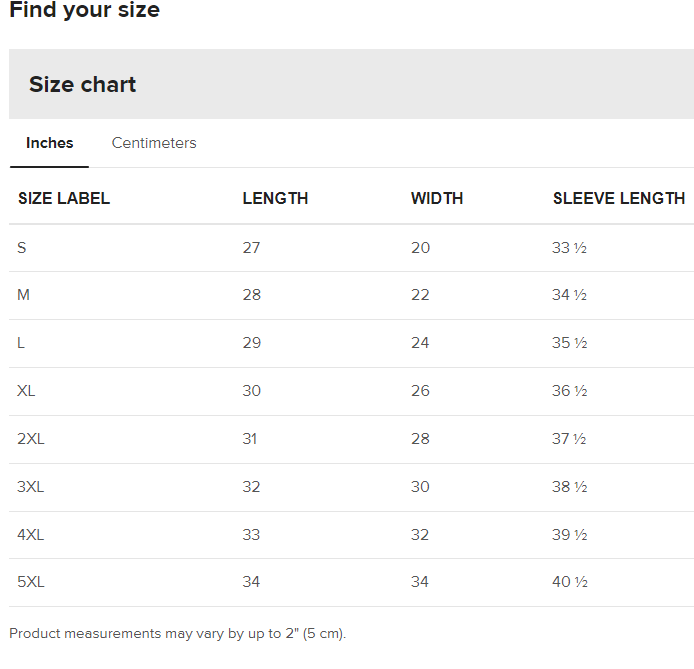The width and height of the screenshot is (694, 669).
Task: Switch to the Inches tab
Action: point(50,143)
